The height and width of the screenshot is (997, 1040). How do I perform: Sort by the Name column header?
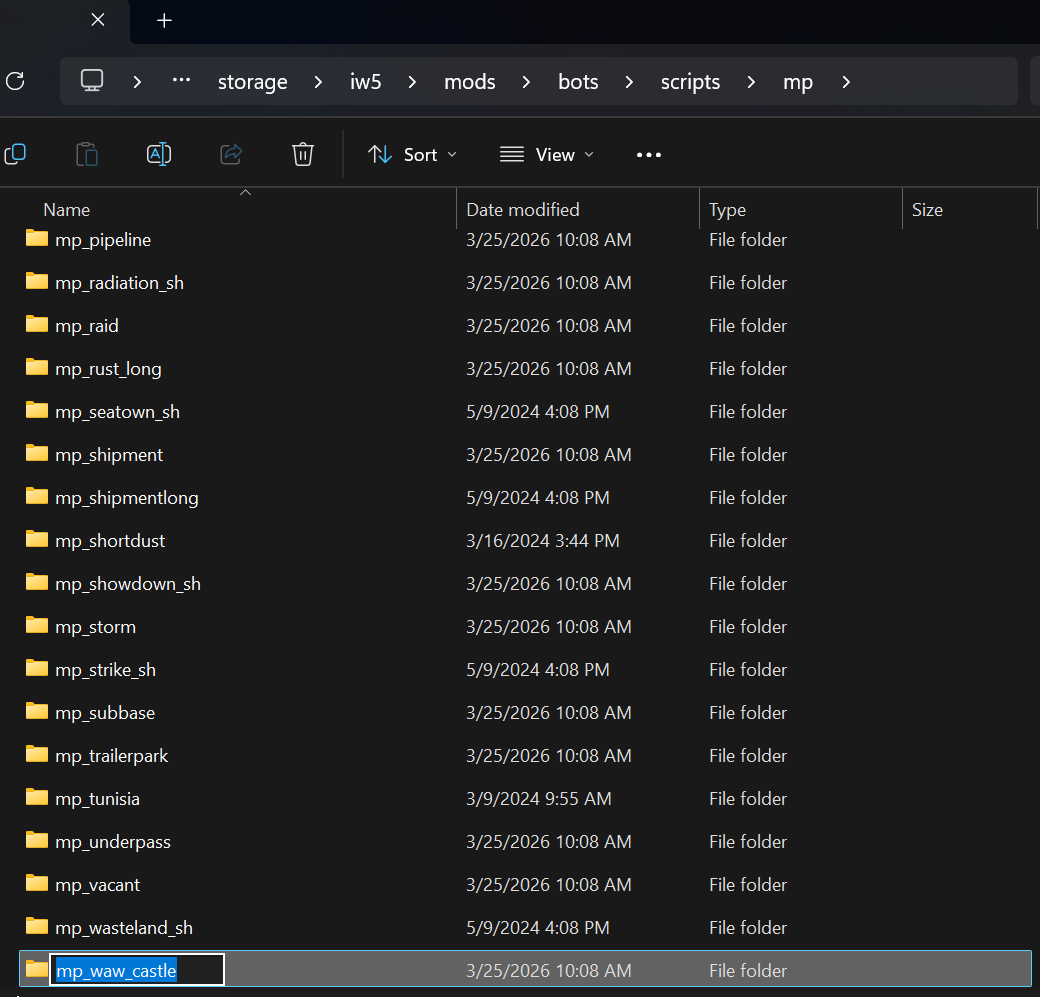(66, 210)
